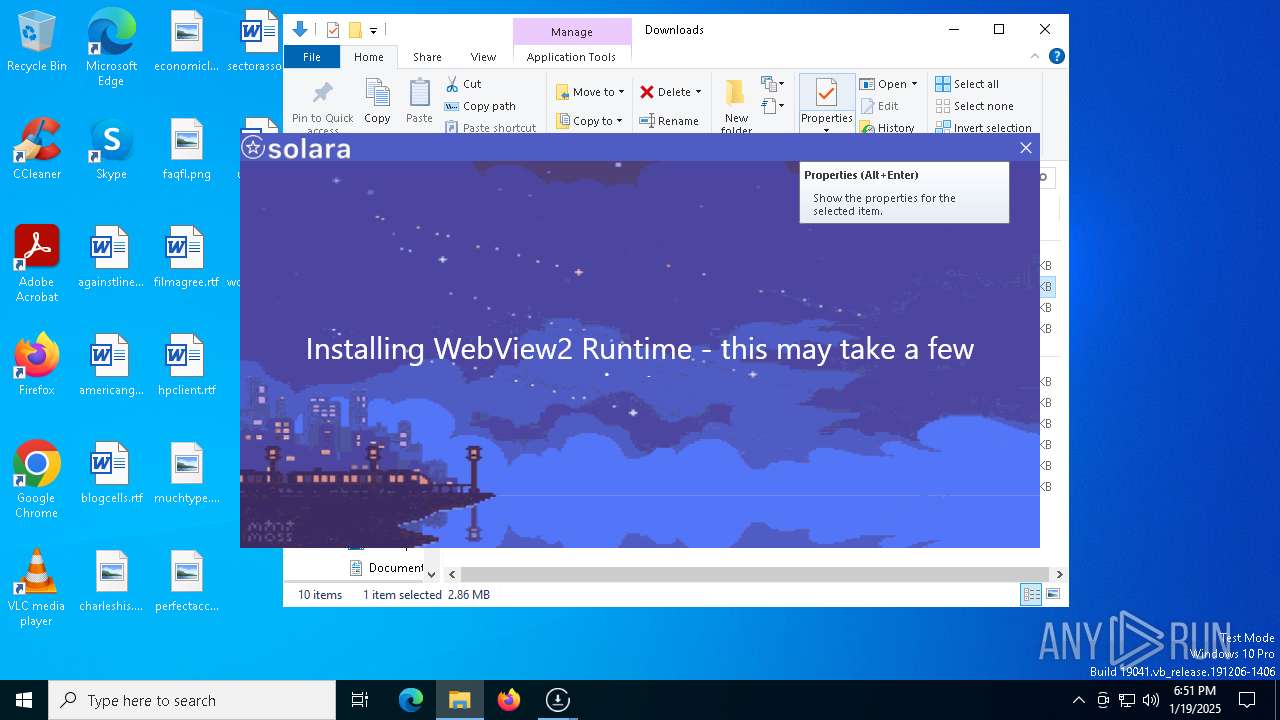The width and height of the screenshot is (1280, 720).
Task: Open the Application Tools tab
Action: point(571,57)
